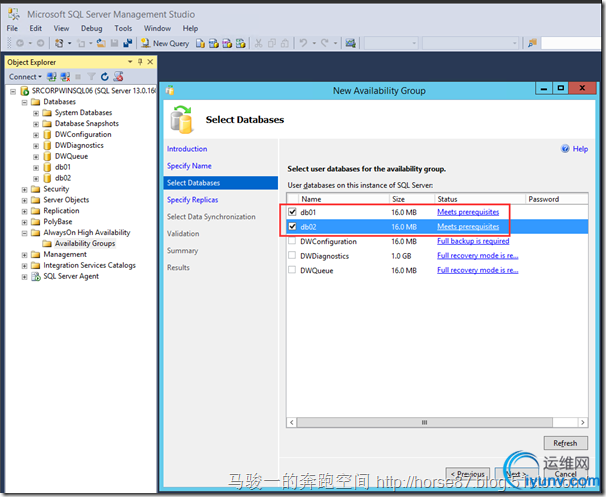Open the Edit menu
Viewport: 606px width, 497px height.
(36, 28)
